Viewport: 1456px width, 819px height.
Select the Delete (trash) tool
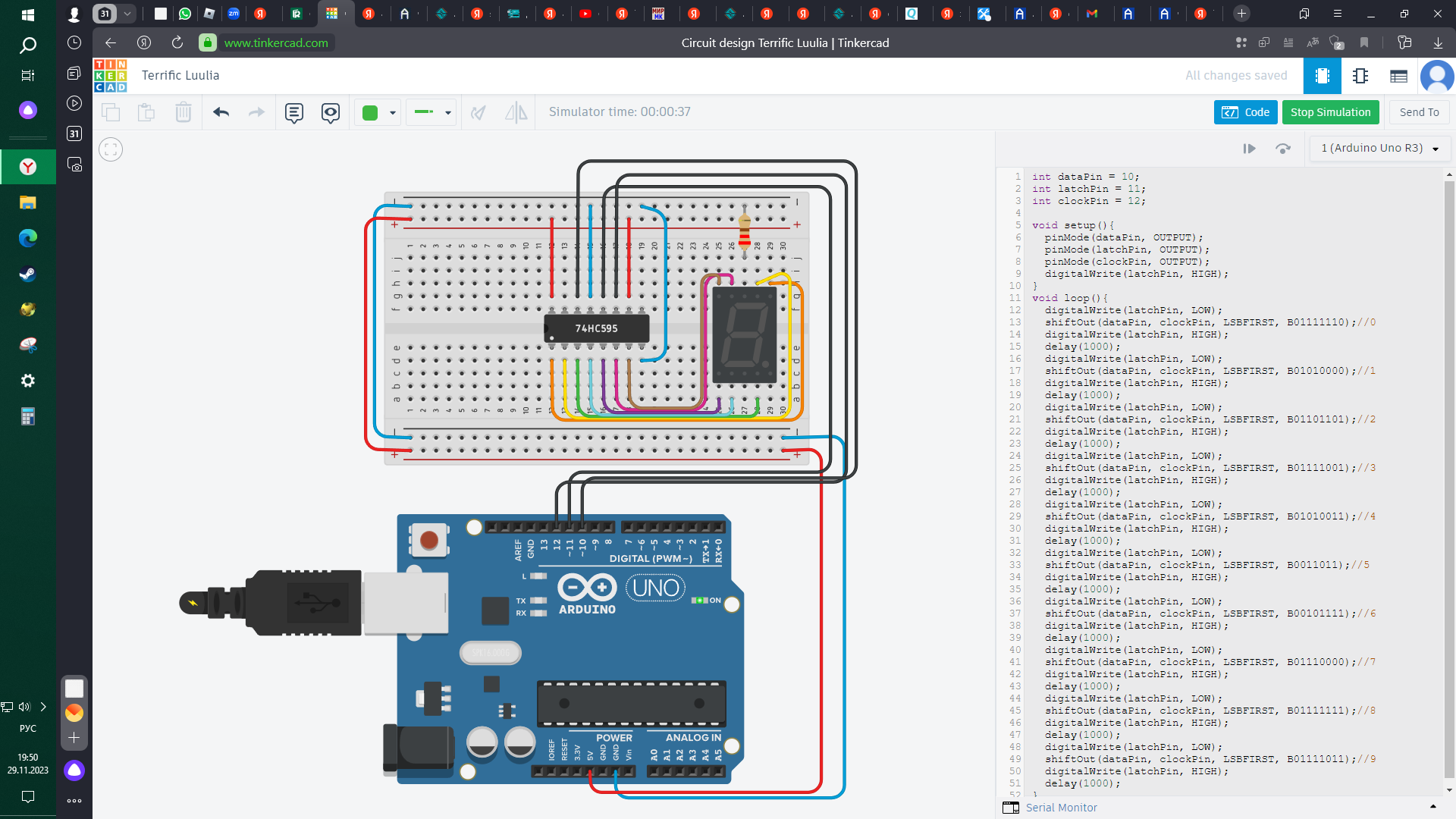[x=184, y=111]
